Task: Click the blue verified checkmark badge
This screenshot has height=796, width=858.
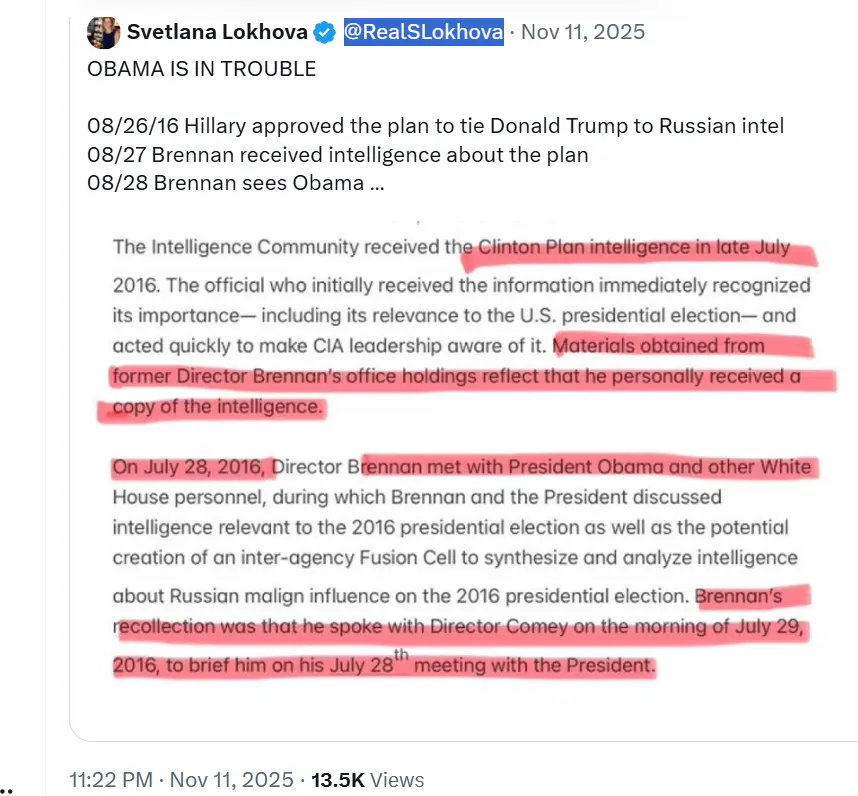Action: (325, 33)
